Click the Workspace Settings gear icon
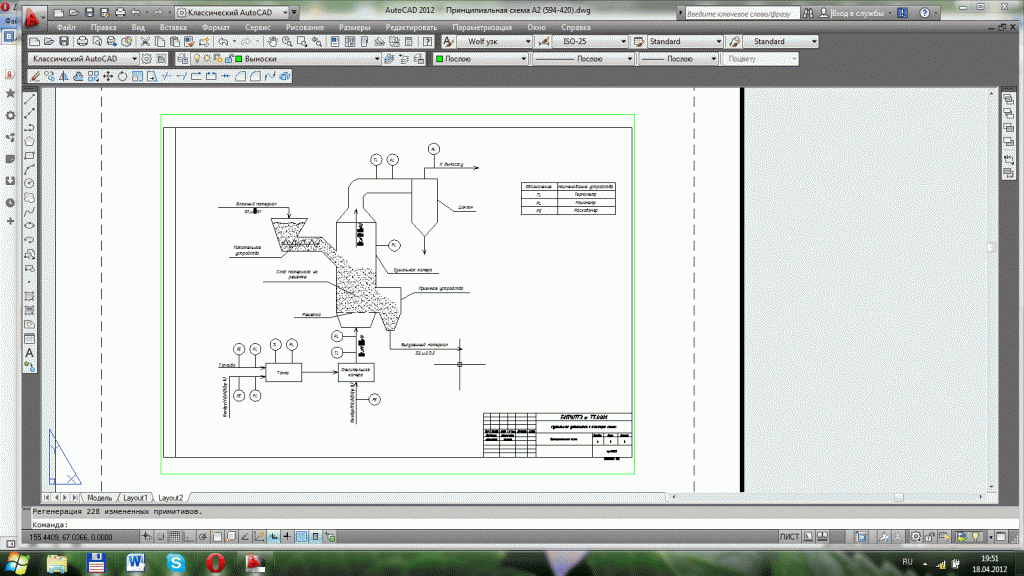 [147, 59]
